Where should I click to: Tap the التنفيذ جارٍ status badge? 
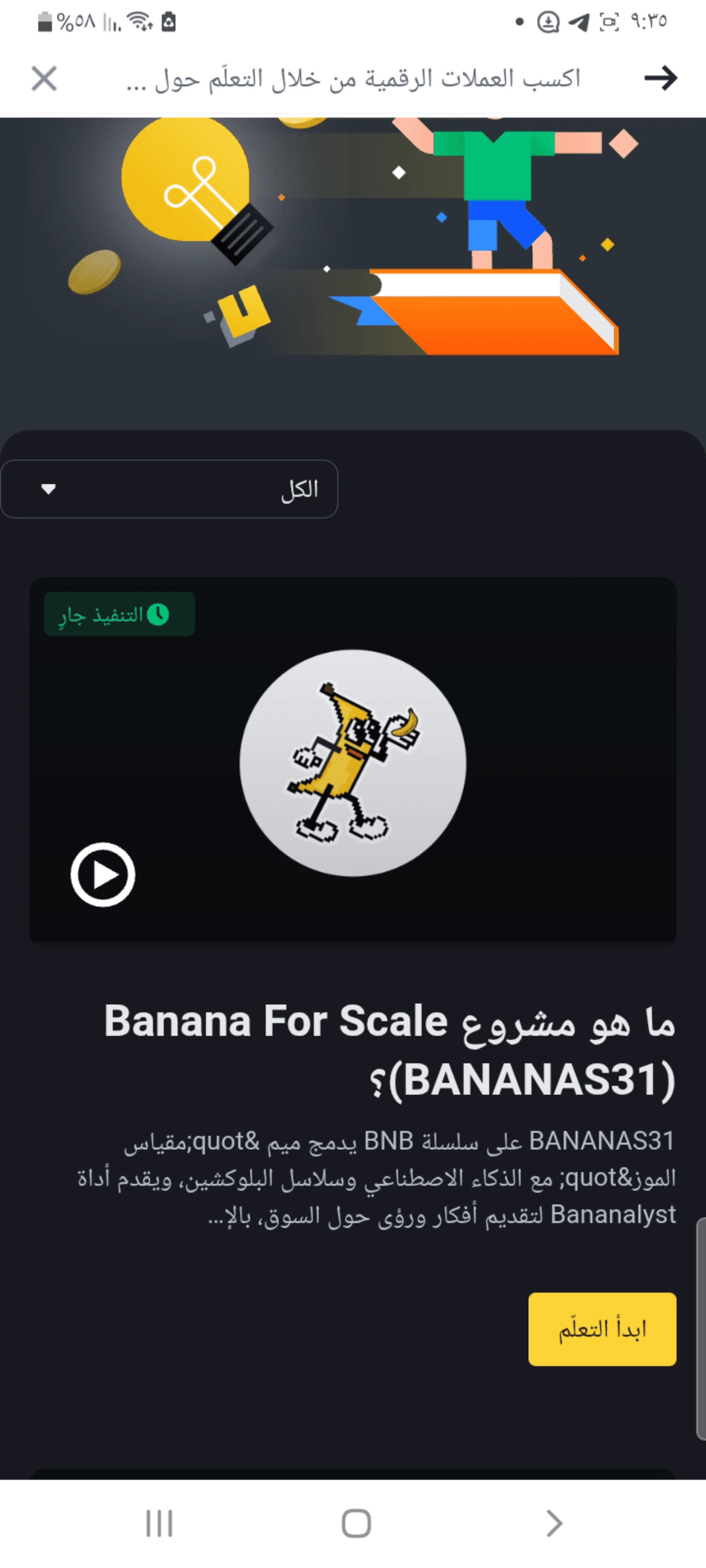point(119,614)
